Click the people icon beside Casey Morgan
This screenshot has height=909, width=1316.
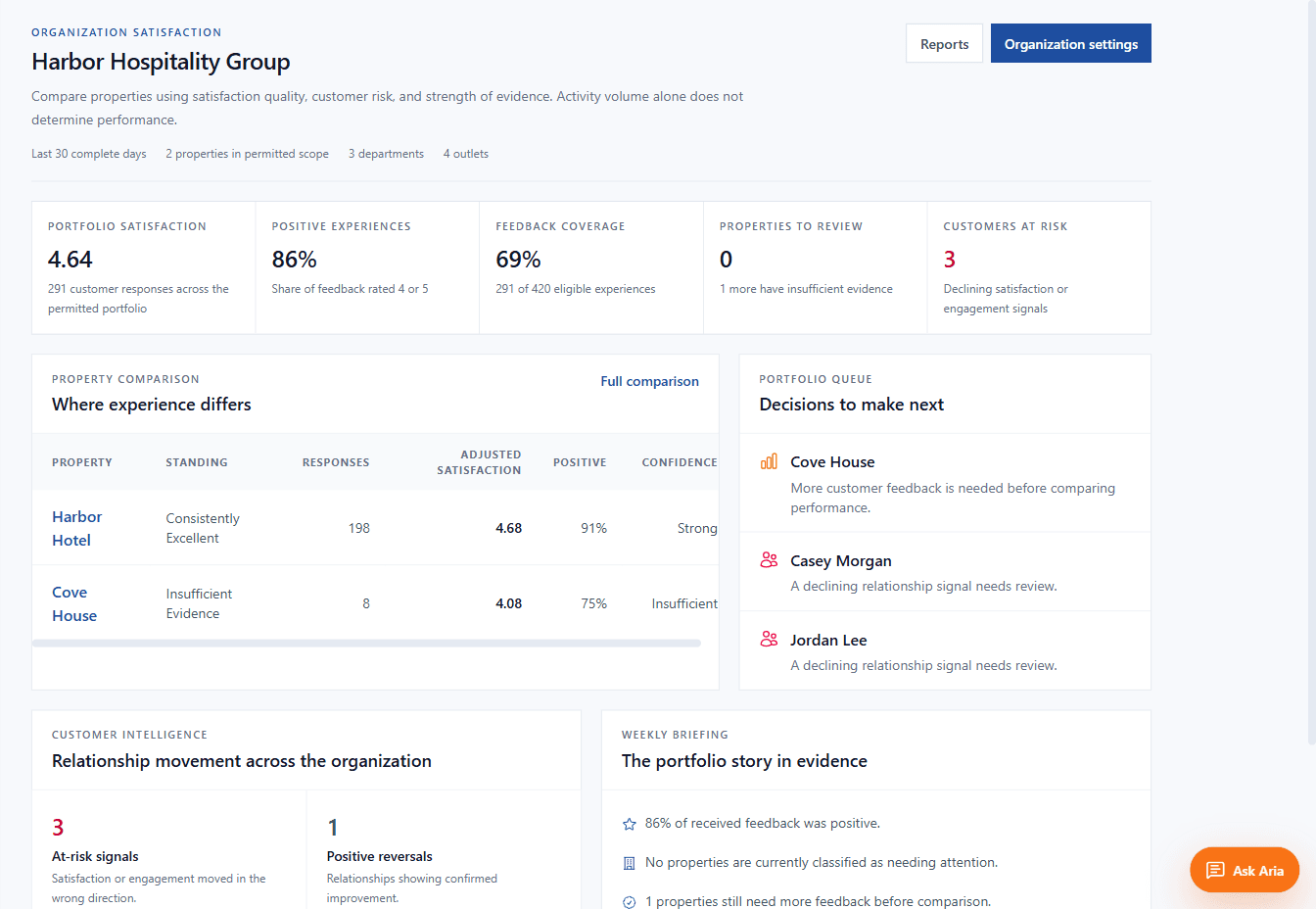tap(769, 560)
